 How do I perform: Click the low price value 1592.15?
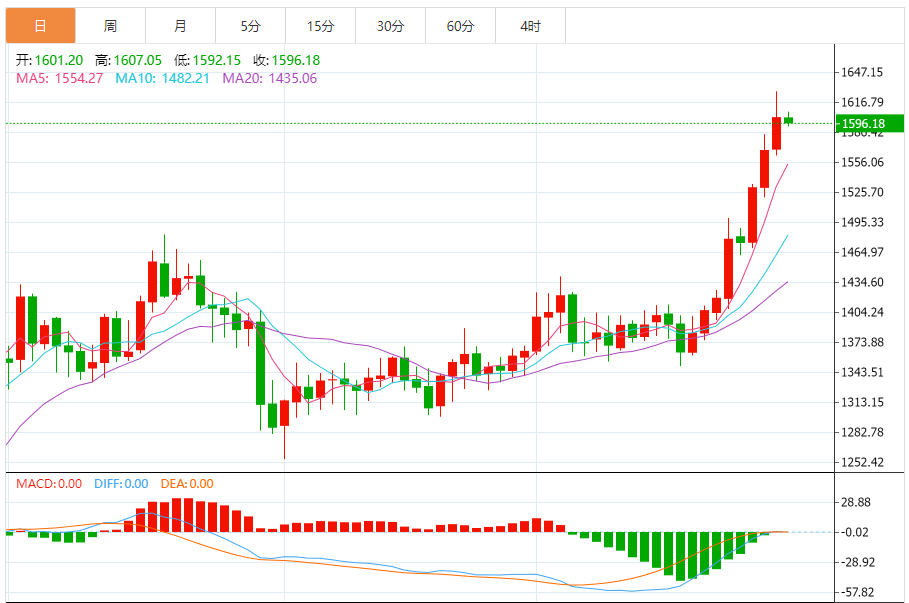(x=216, y=60)
